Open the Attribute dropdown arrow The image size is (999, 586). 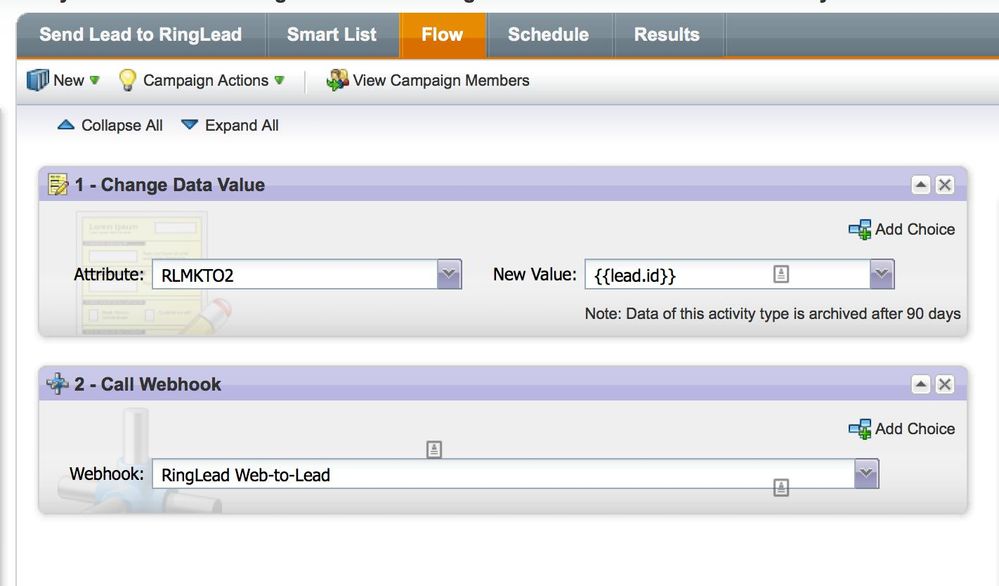click(448, 274)
